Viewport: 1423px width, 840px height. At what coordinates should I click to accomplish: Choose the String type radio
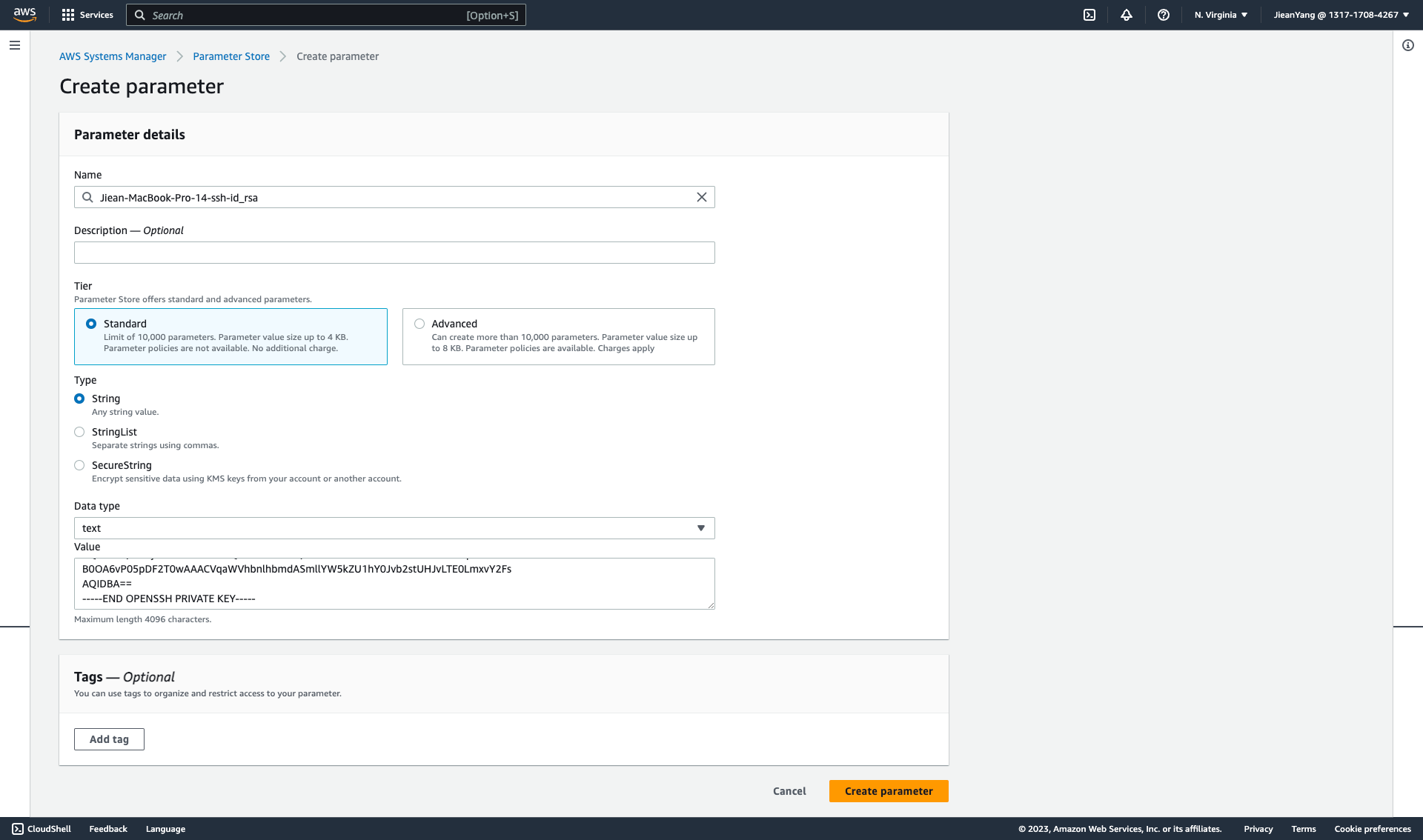click(x=79, y=399)
